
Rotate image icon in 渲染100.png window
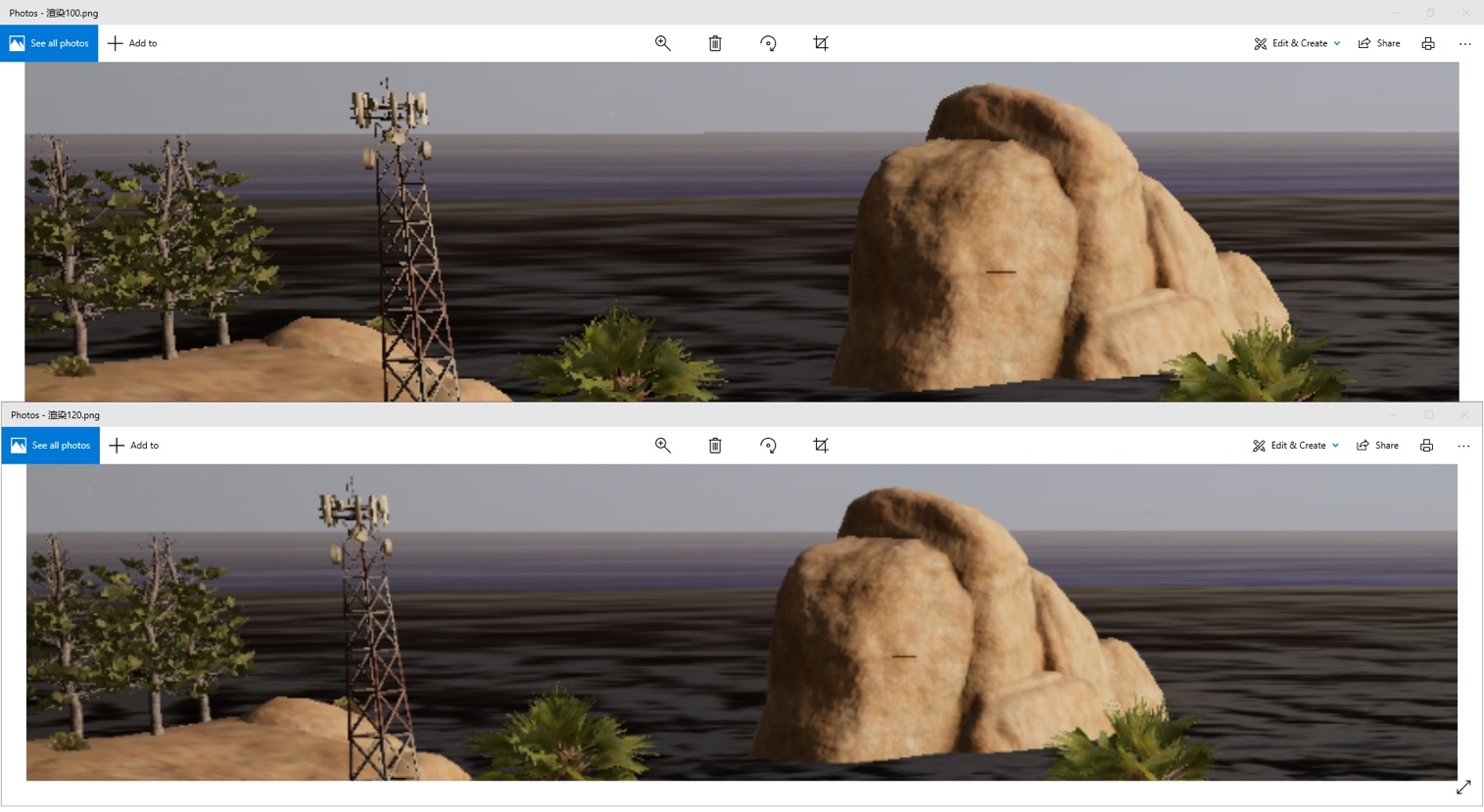768,43
